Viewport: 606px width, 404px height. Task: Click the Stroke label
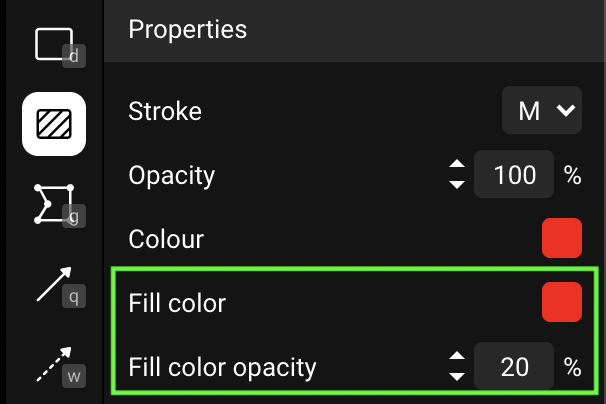point(165,111)
